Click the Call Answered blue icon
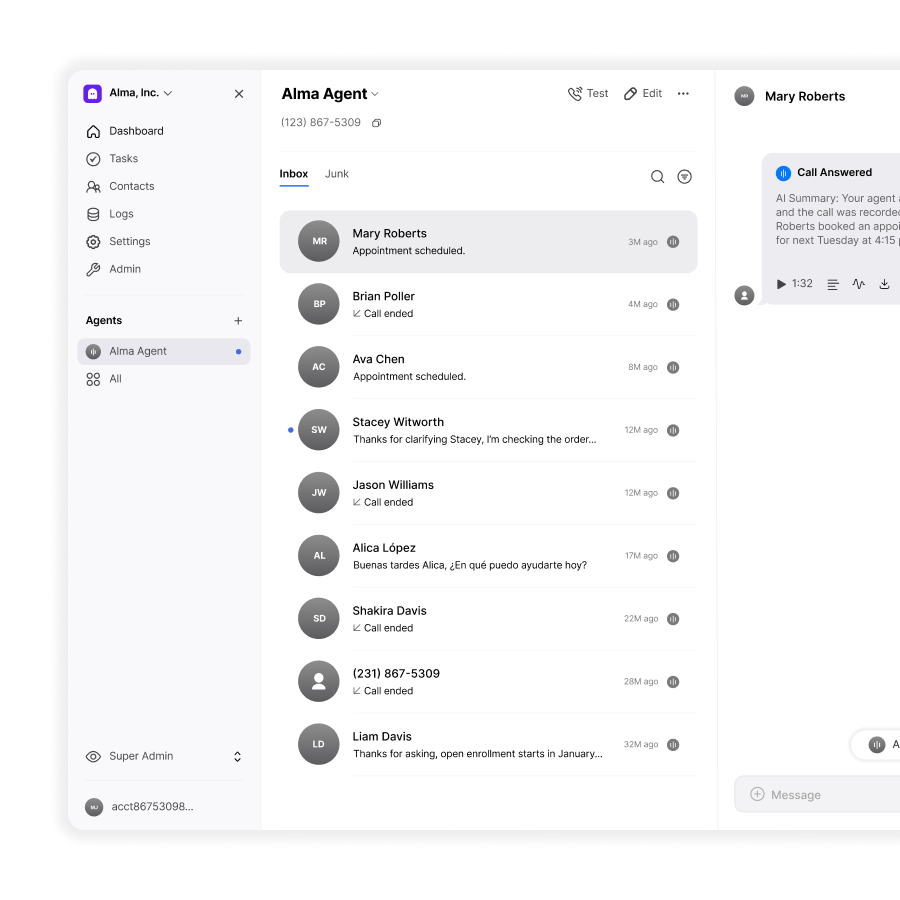The height and width of the screenshot is (900, 900). 783,173
